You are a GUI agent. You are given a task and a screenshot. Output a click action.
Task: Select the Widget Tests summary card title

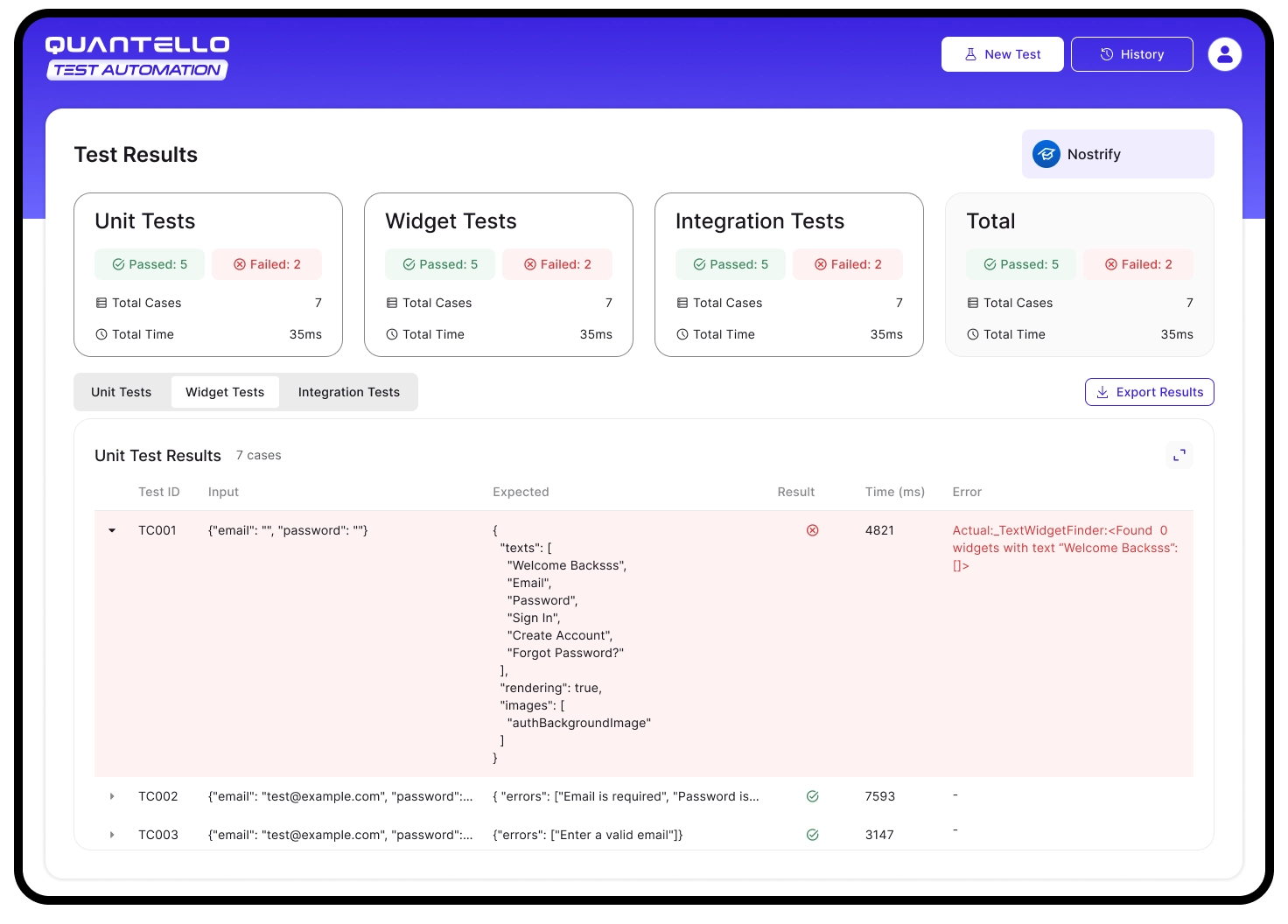coord(451,221)
